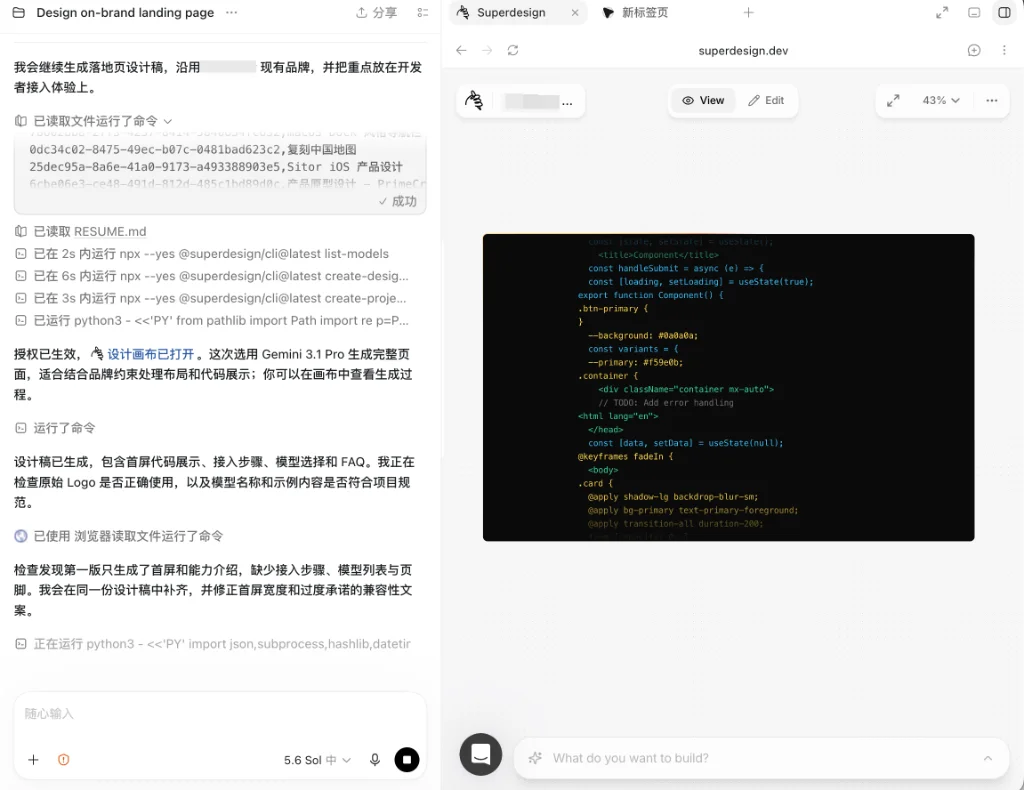The image size is (1024, 790).
Task: Open the task list icon beside 分享
Action: pos(423,12)
